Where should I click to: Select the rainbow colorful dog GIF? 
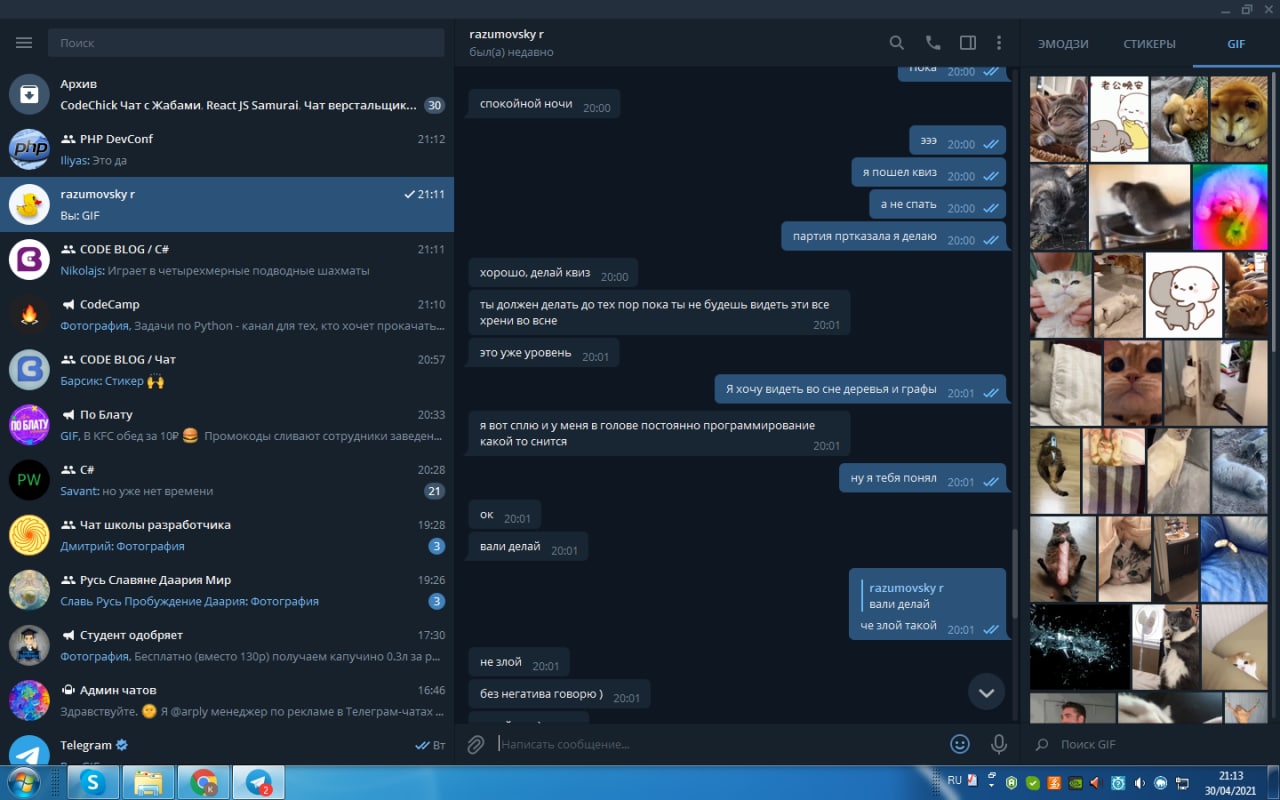(1230, 207)
